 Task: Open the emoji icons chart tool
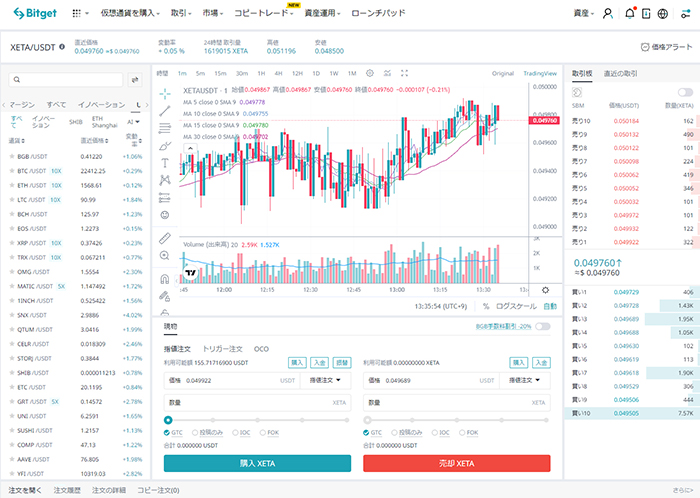click(165, 215)
